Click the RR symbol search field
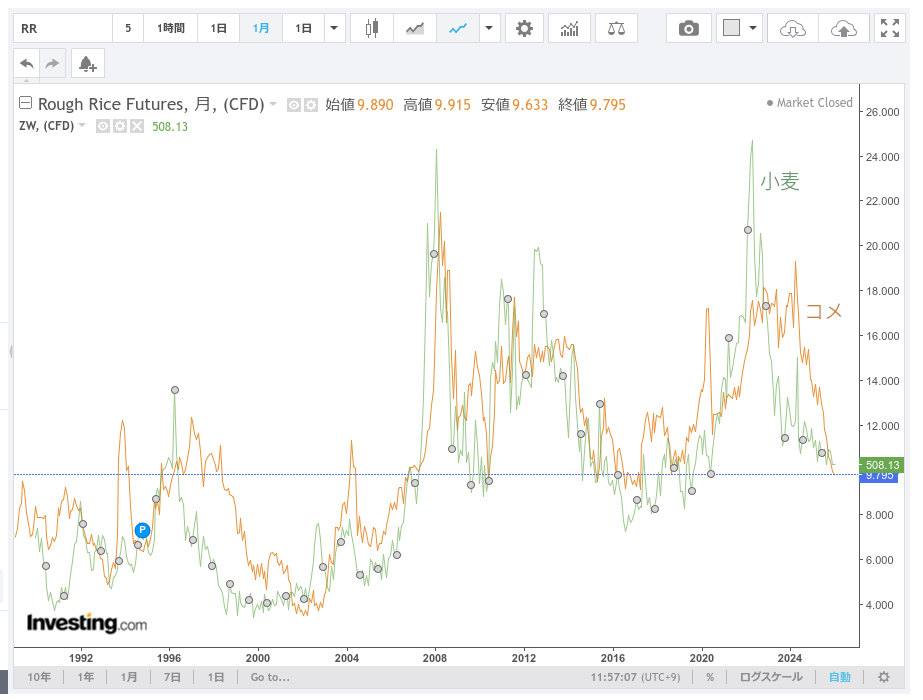Image resolution: width=923 pixels, height=700 pixels. [x=60, y=29]
